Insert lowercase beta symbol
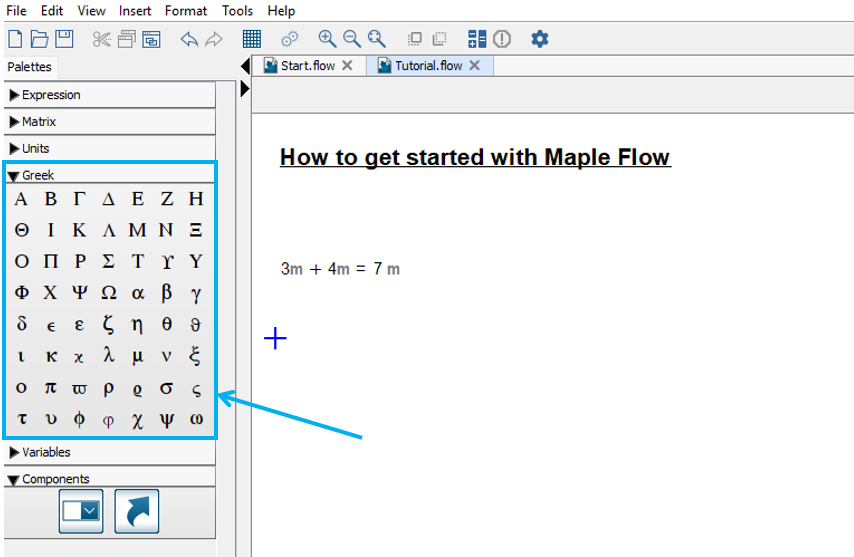 click(x=167, y=293)
